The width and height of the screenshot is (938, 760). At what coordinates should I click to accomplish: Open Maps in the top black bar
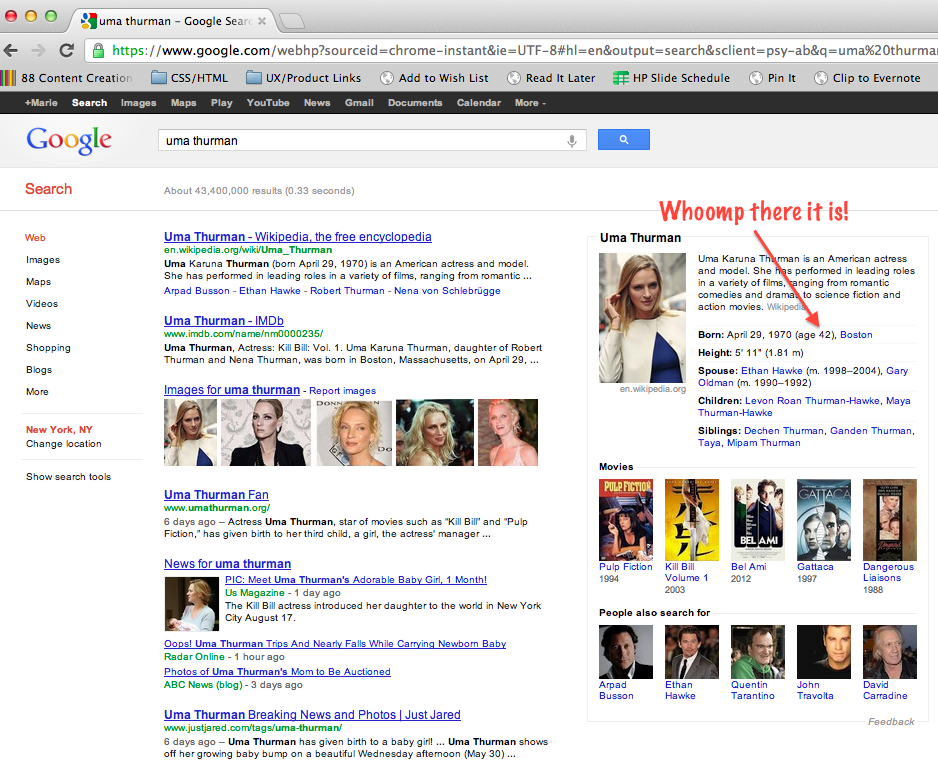point(183,103)
